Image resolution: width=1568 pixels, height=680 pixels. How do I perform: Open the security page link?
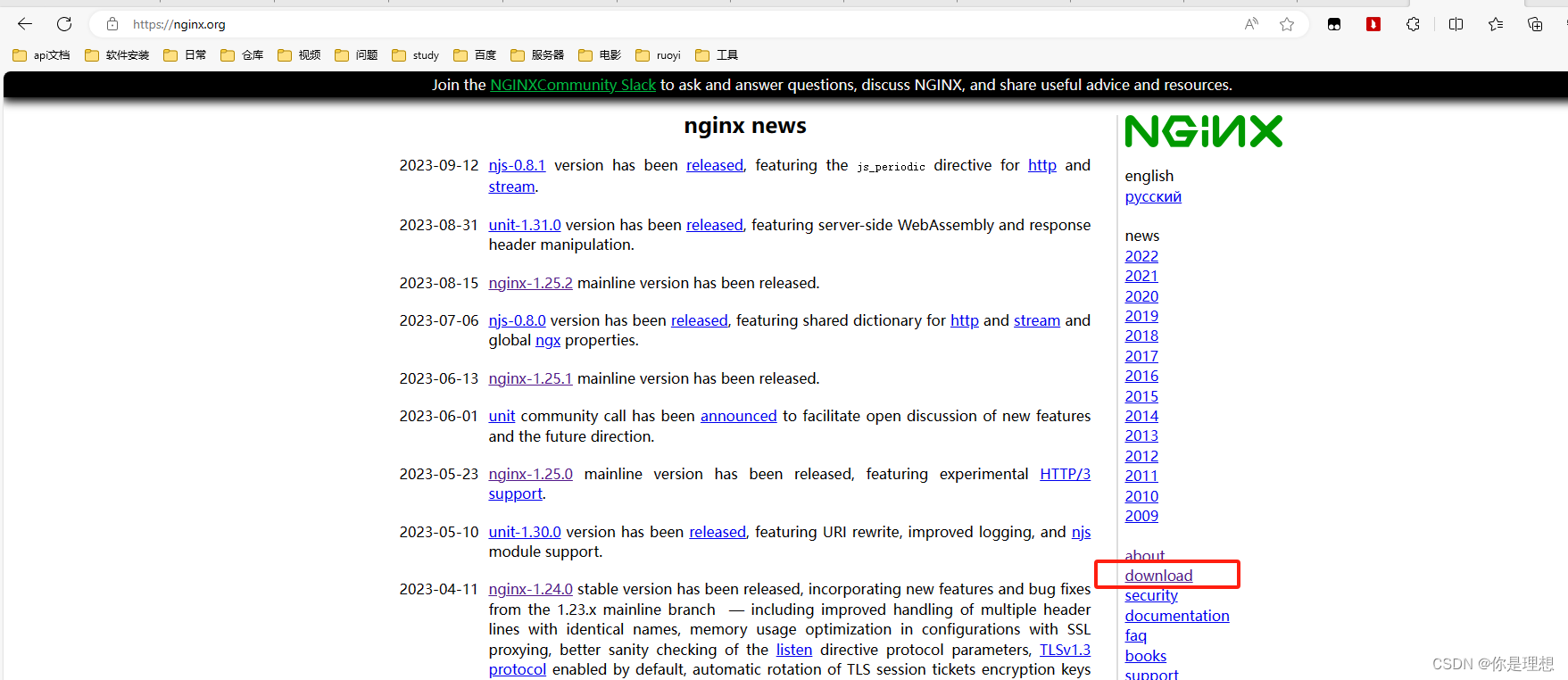pyautogui.click(x=1151, y=595)
